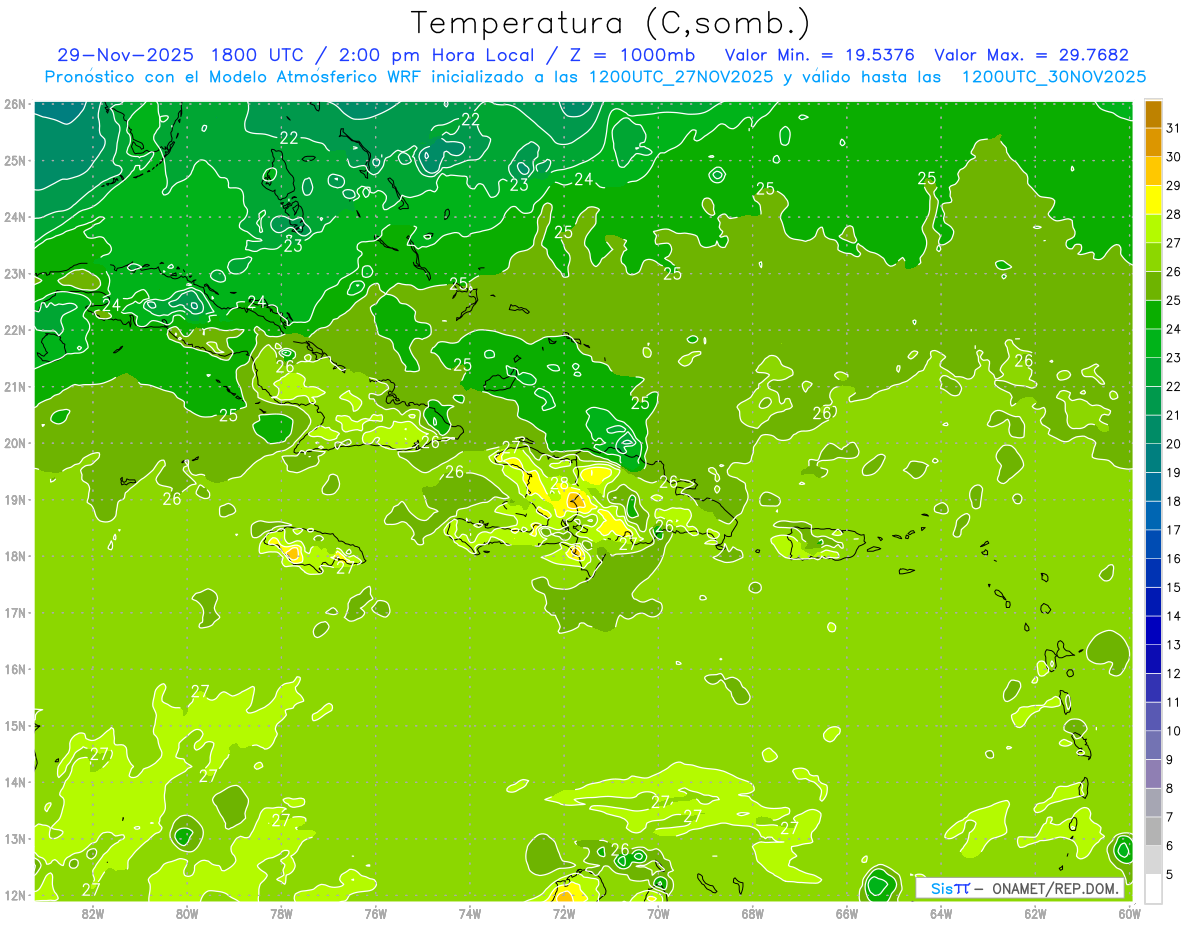The width and height of the screenshot is (1200, 927).
Task: Click the blue 'Sis' logo text
Action: point(940,888)
